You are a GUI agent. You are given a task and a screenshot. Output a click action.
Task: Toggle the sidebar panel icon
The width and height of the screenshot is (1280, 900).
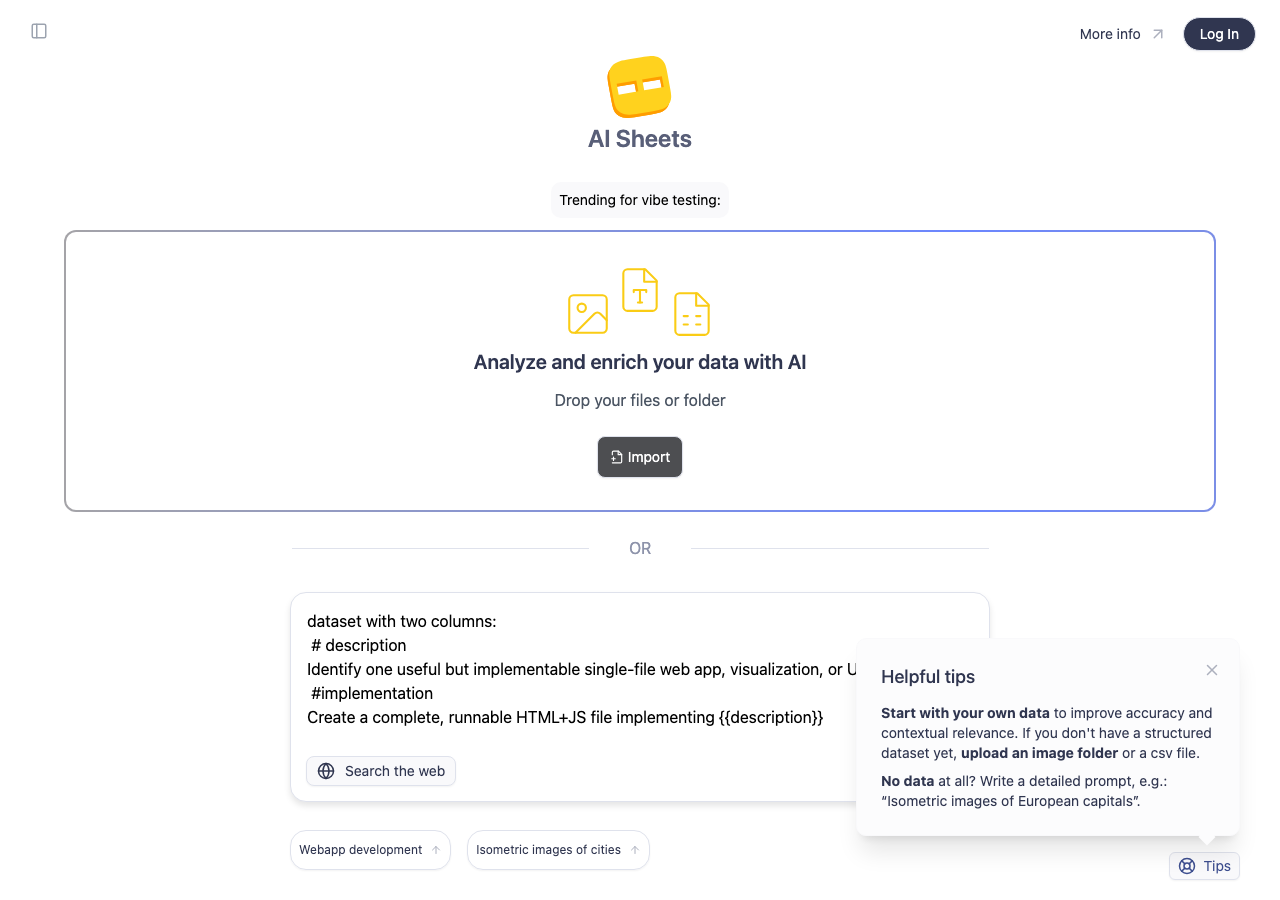pos(39,31)
